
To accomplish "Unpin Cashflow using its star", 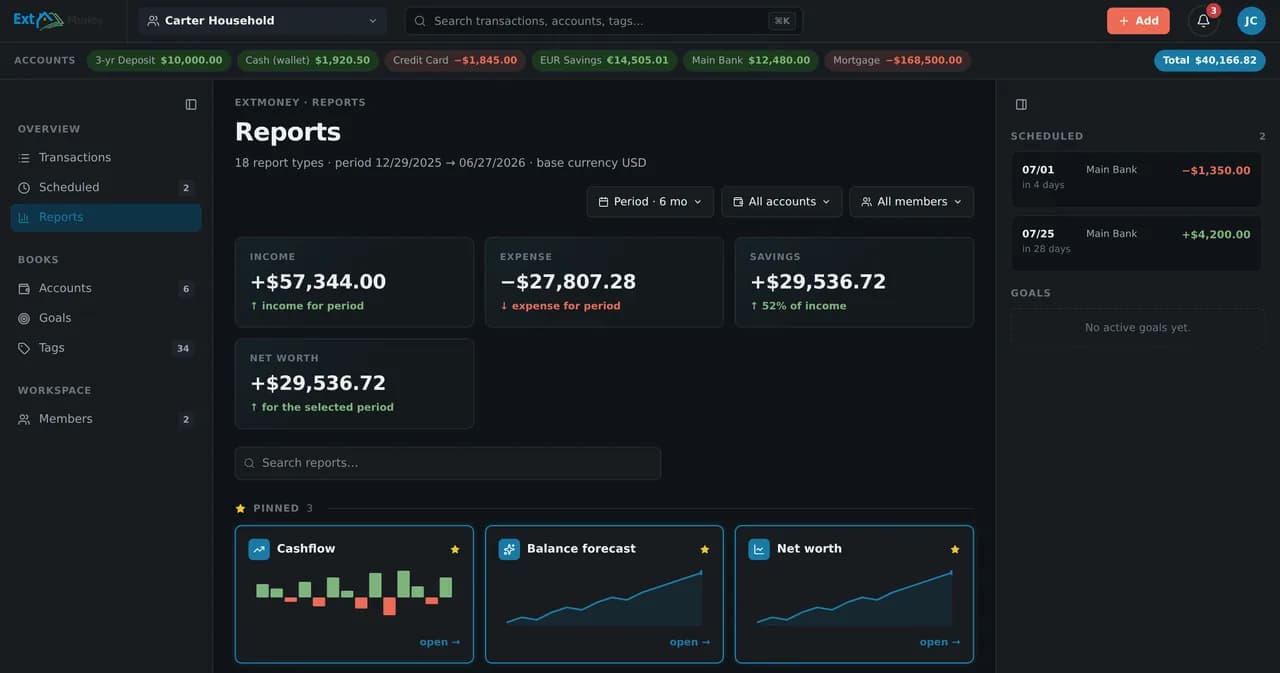I will click(455, 549).
